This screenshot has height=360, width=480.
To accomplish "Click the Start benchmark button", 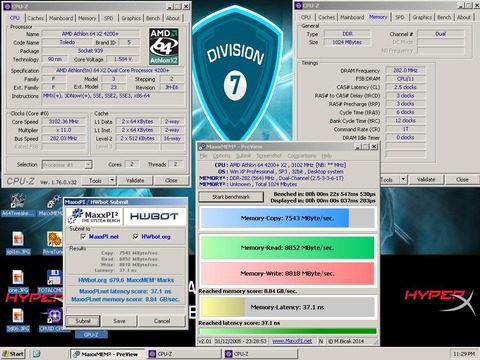I will click(x=231, y=197).
